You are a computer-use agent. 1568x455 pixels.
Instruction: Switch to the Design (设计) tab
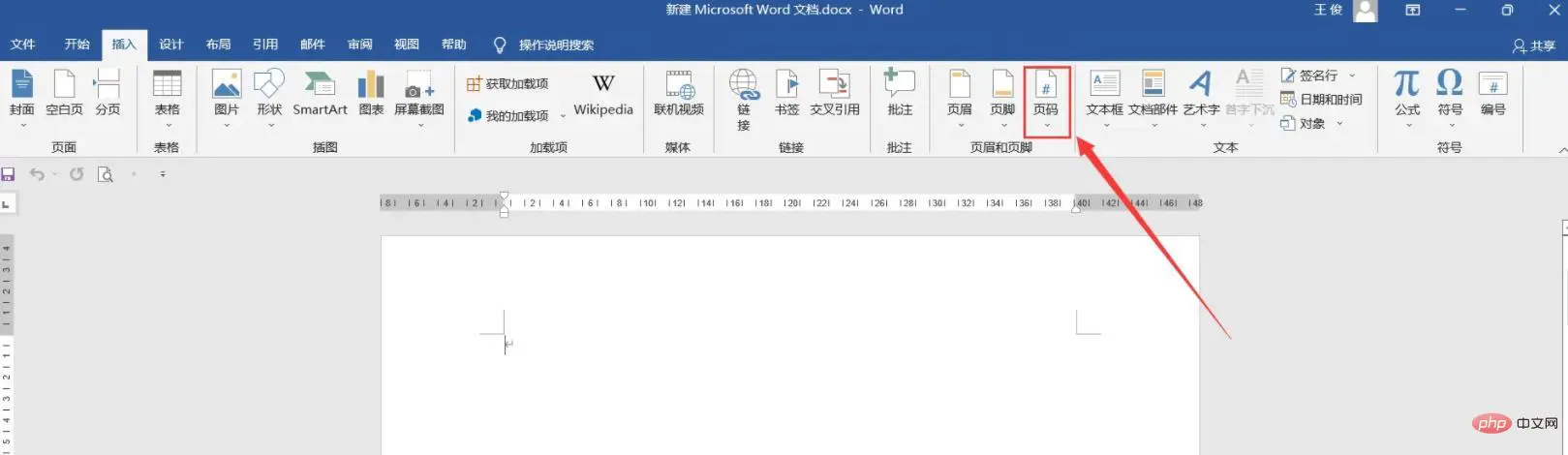click(171, 45)
